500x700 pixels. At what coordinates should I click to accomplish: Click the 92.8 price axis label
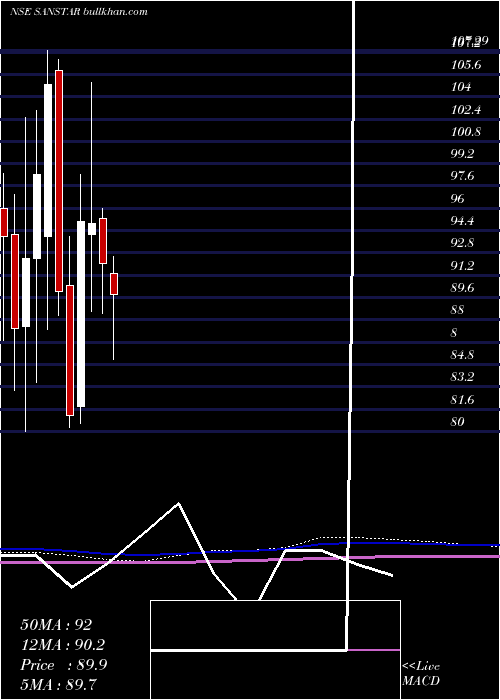(462, 243)
